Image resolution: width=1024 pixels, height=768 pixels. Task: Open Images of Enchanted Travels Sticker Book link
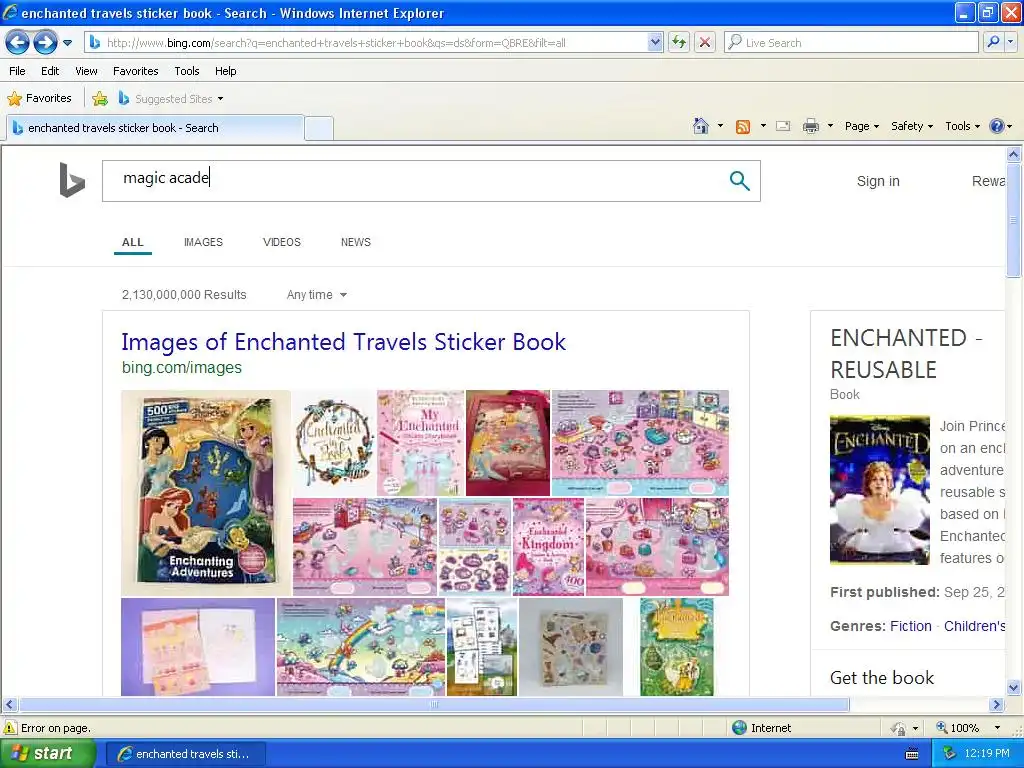pos(344,342)
